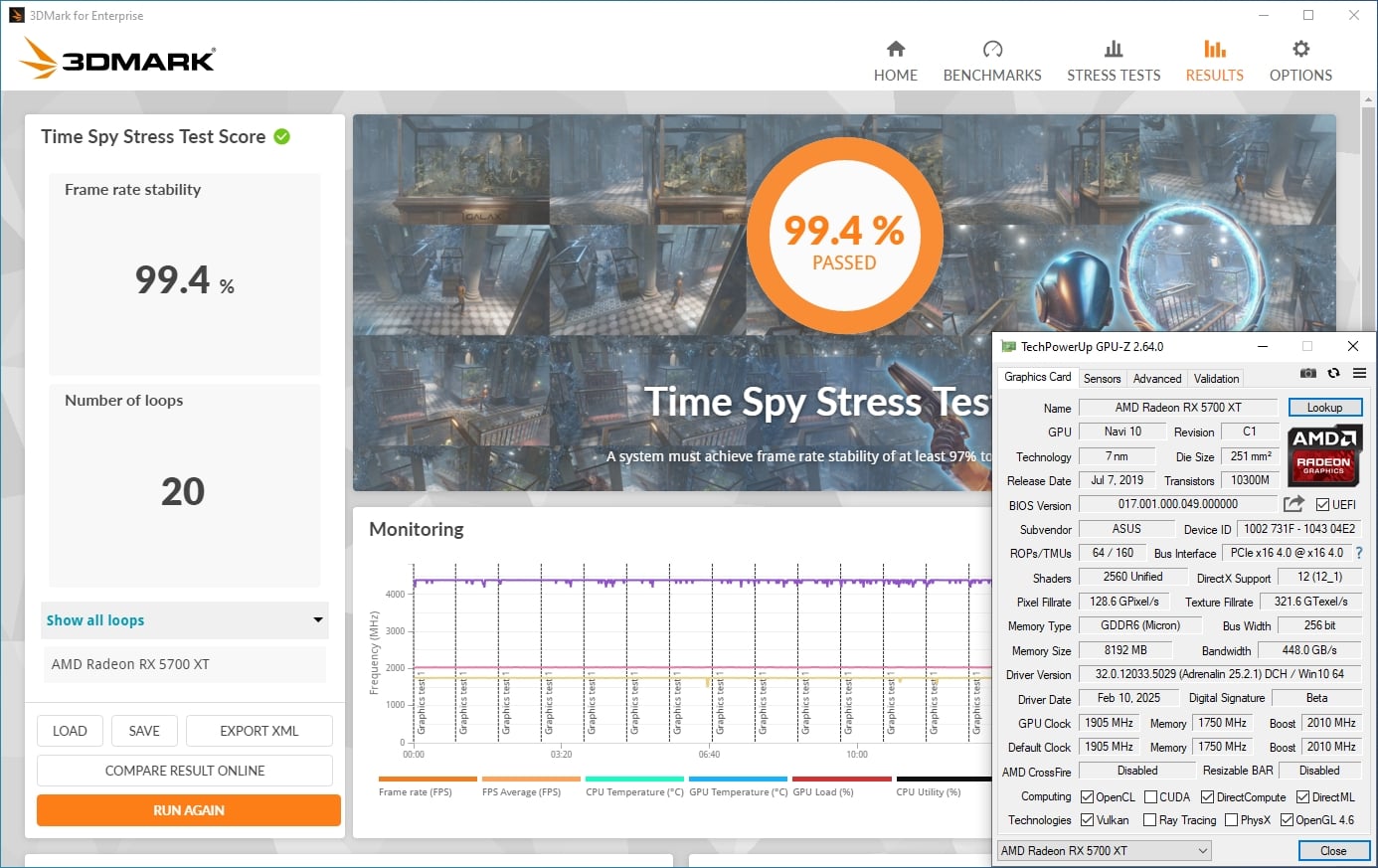Viewport: 1378px width, 868px height.
Task: Click the 99.4 % PASSED score circle
Action: [x=844, y=237]
